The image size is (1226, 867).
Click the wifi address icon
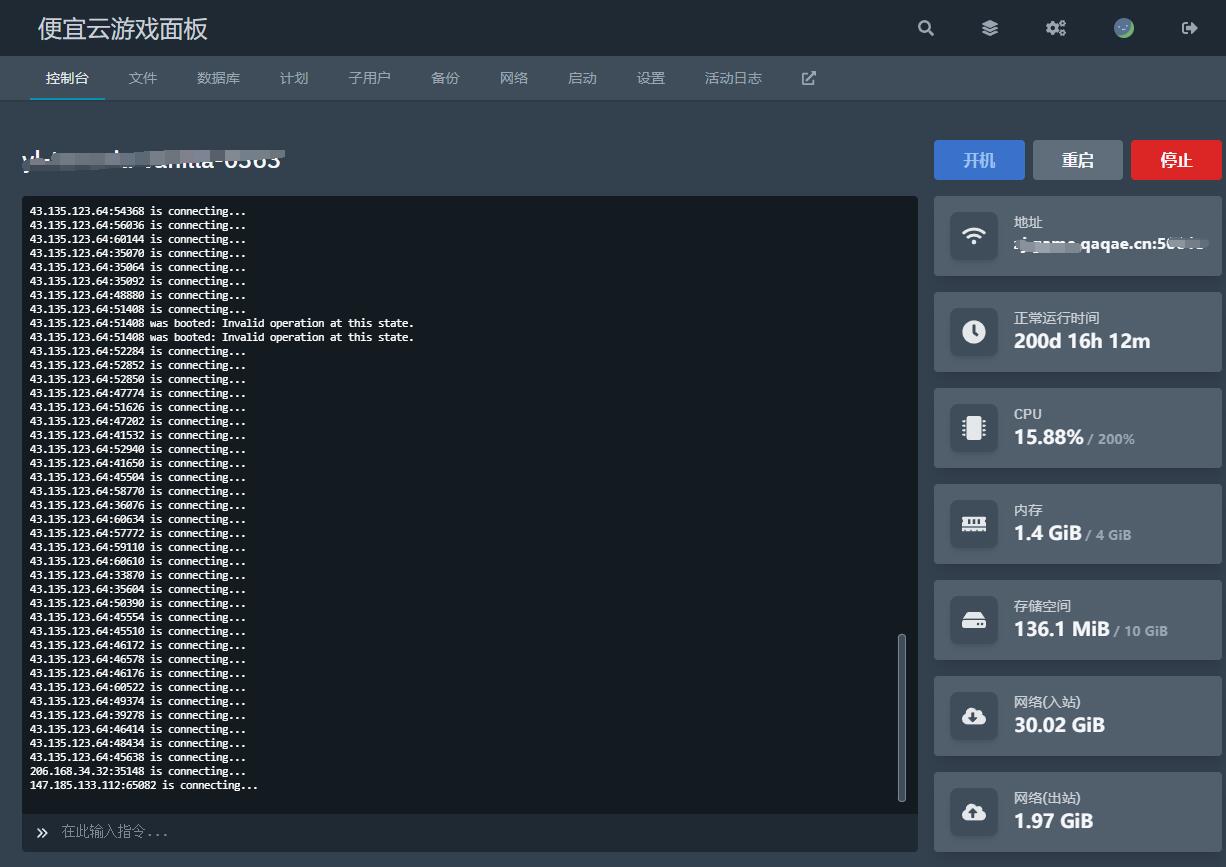pos(974,236)
